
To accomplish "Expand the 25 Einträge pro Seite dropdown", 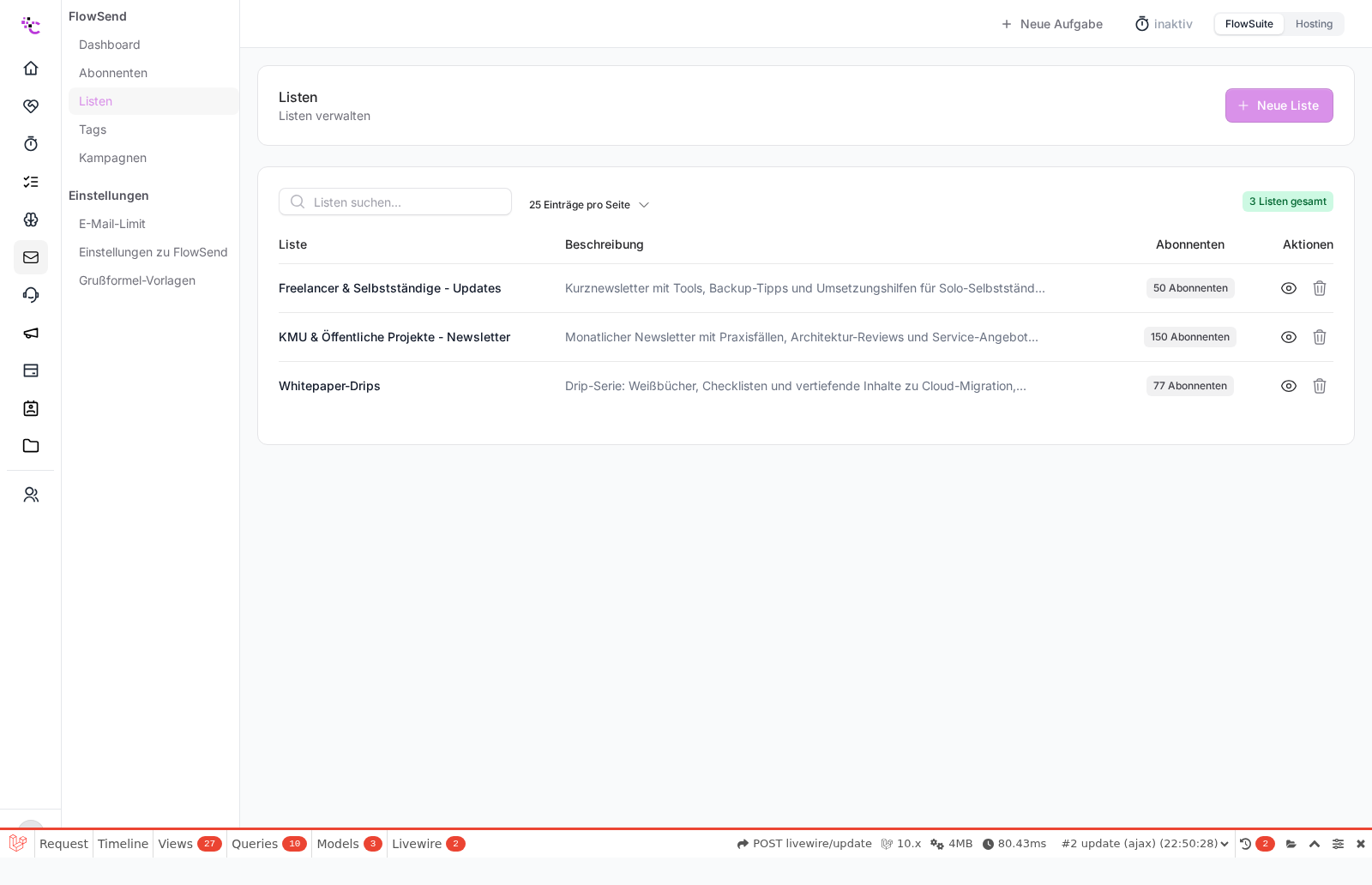I will tap(589, 205).
